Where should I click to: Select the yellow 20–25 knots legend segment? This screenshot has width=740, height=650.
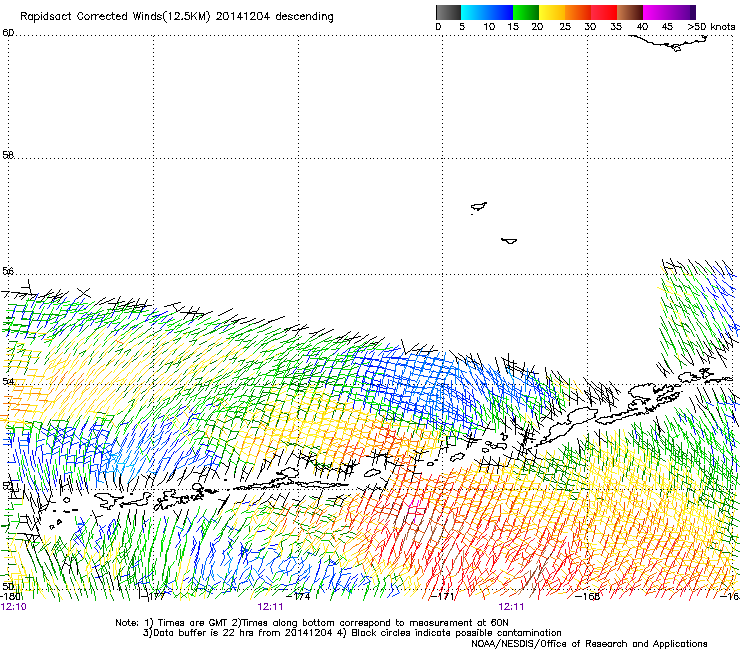tap(552, 12)
